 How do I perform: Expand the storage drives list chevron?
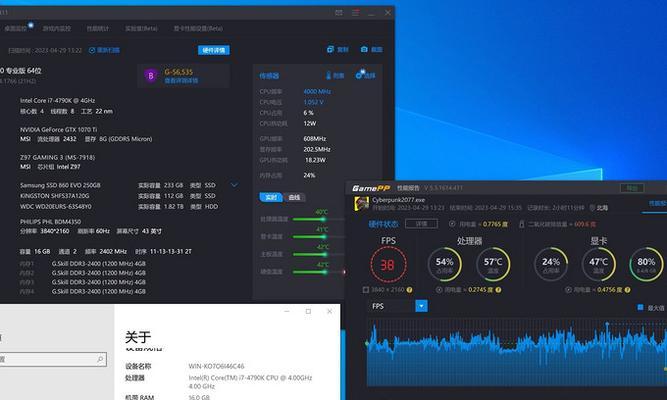[x=234, y=185]
